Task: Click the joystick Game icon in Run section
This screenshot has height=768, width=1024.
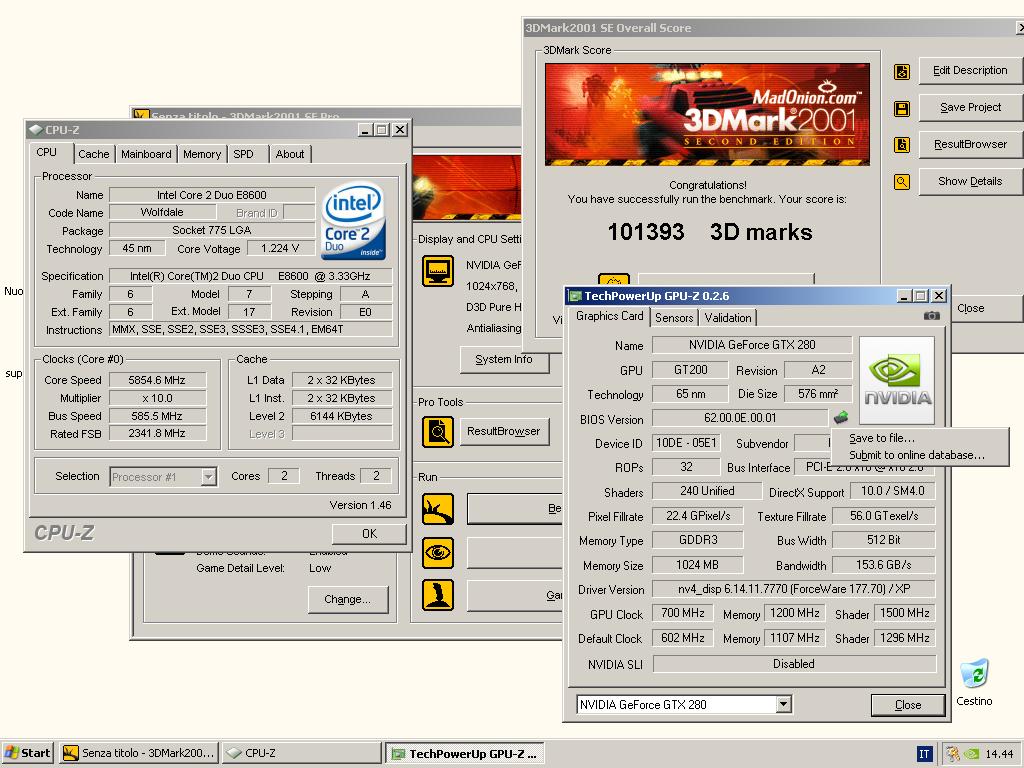Action: (x=438, y=595)
